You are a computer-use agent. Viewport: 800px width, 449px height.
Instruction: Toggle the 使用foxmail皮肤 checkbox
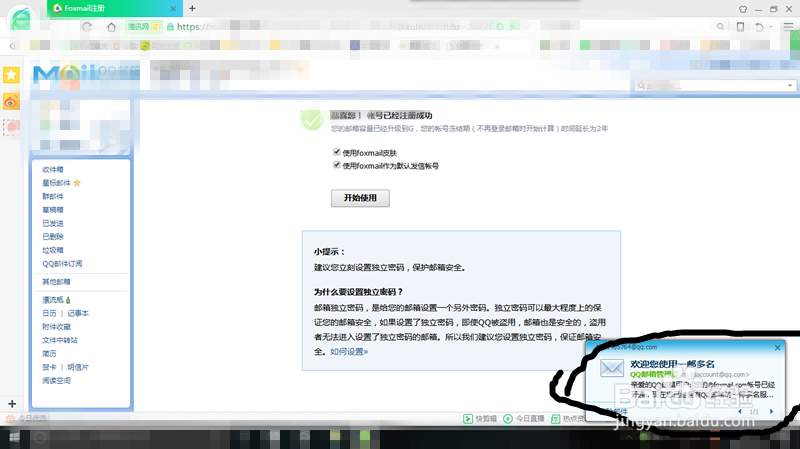337,152
